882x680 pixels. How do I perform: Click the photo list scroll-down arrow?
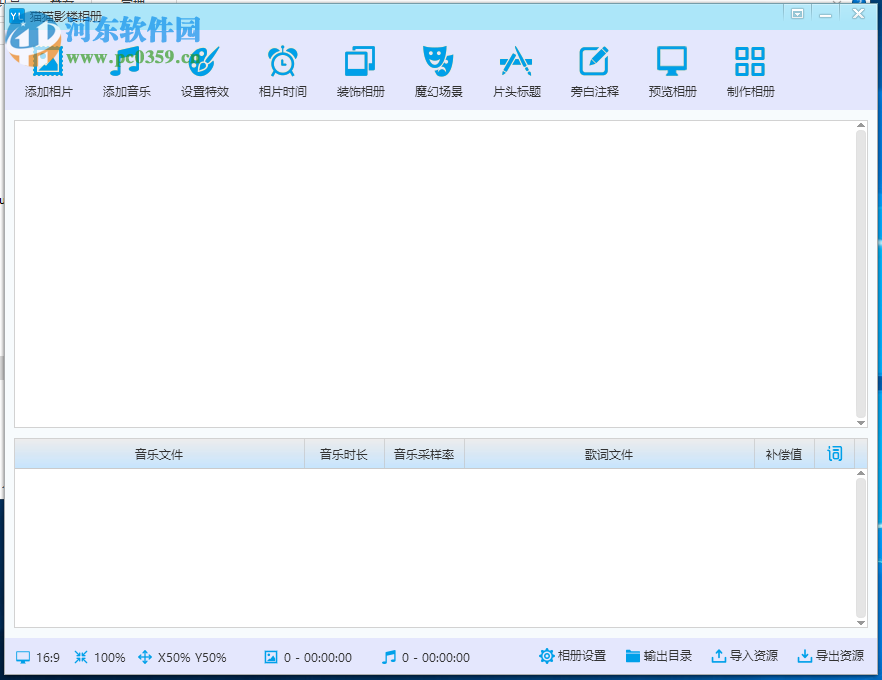coord(861,423)
